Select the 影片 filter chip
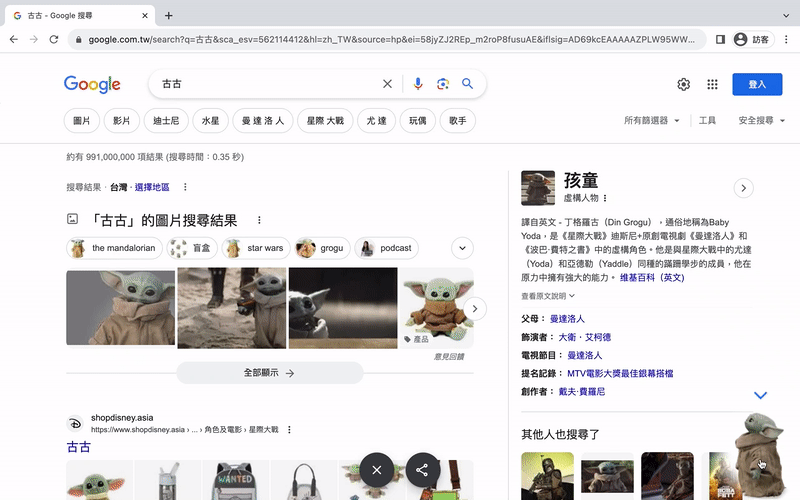 (121, 121)
